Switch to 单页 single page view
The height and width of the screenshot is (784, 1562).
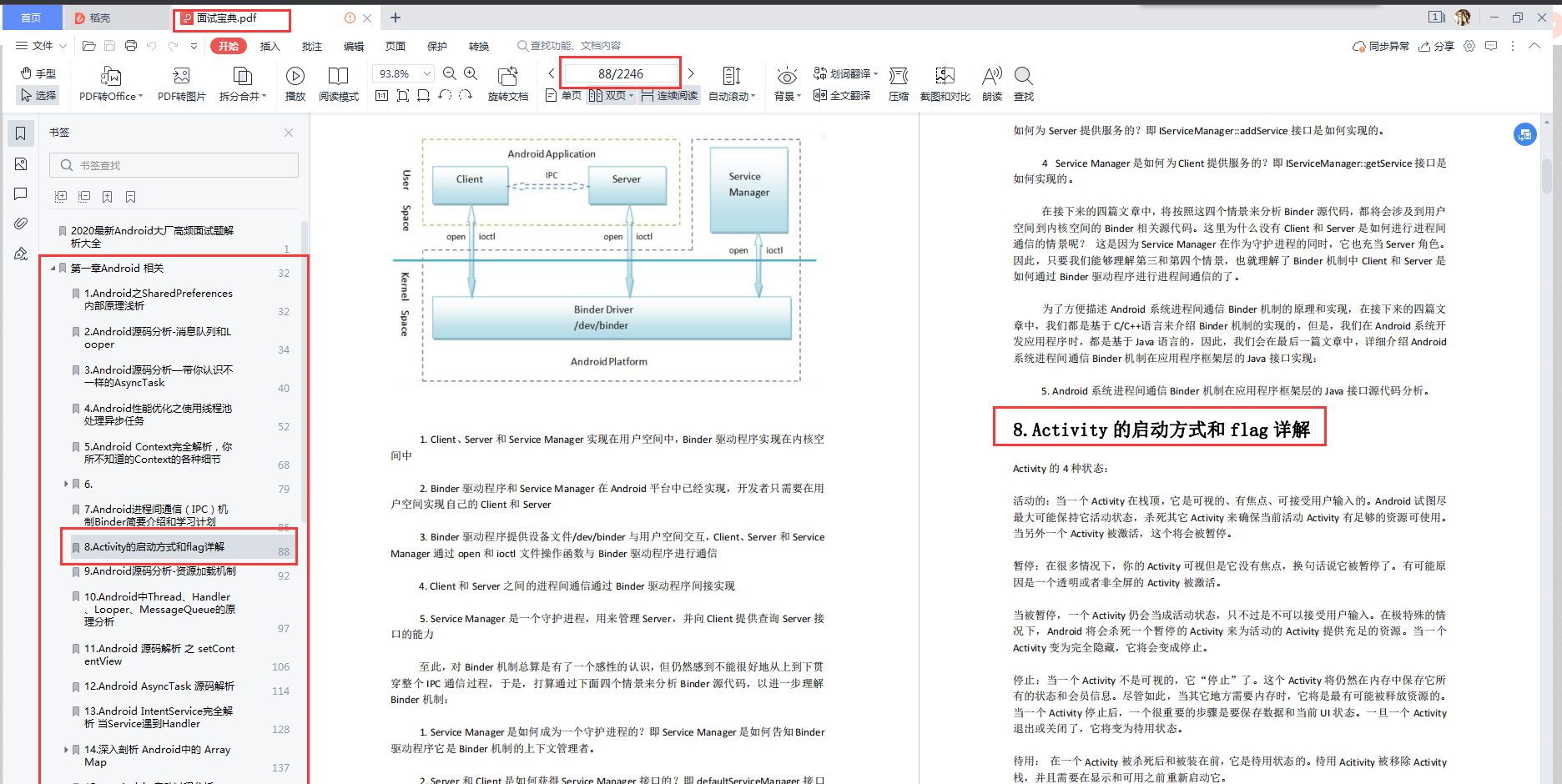[x=563, y=95]
